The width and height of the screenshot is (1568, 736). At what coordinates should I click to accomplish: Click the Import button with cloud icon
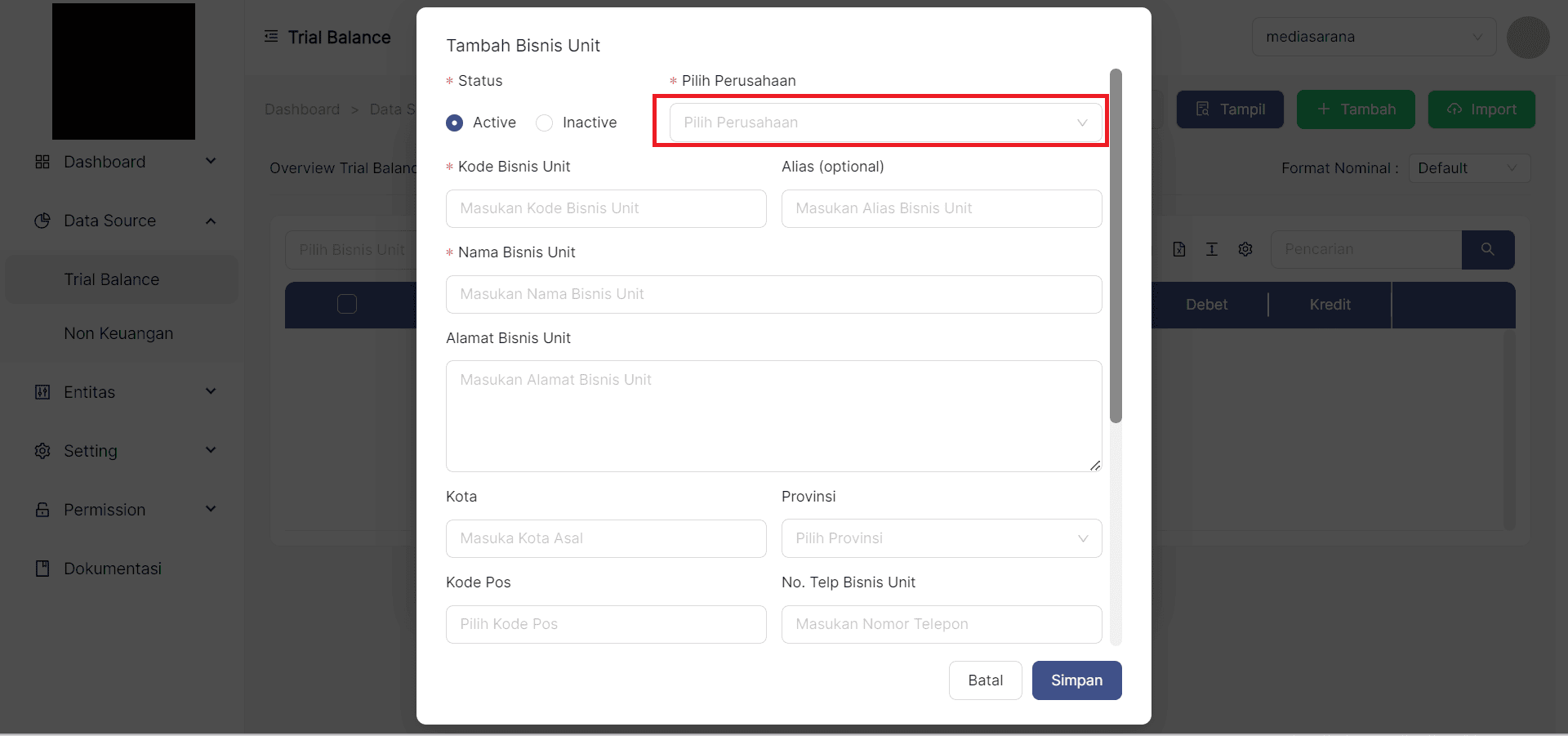1481,109
